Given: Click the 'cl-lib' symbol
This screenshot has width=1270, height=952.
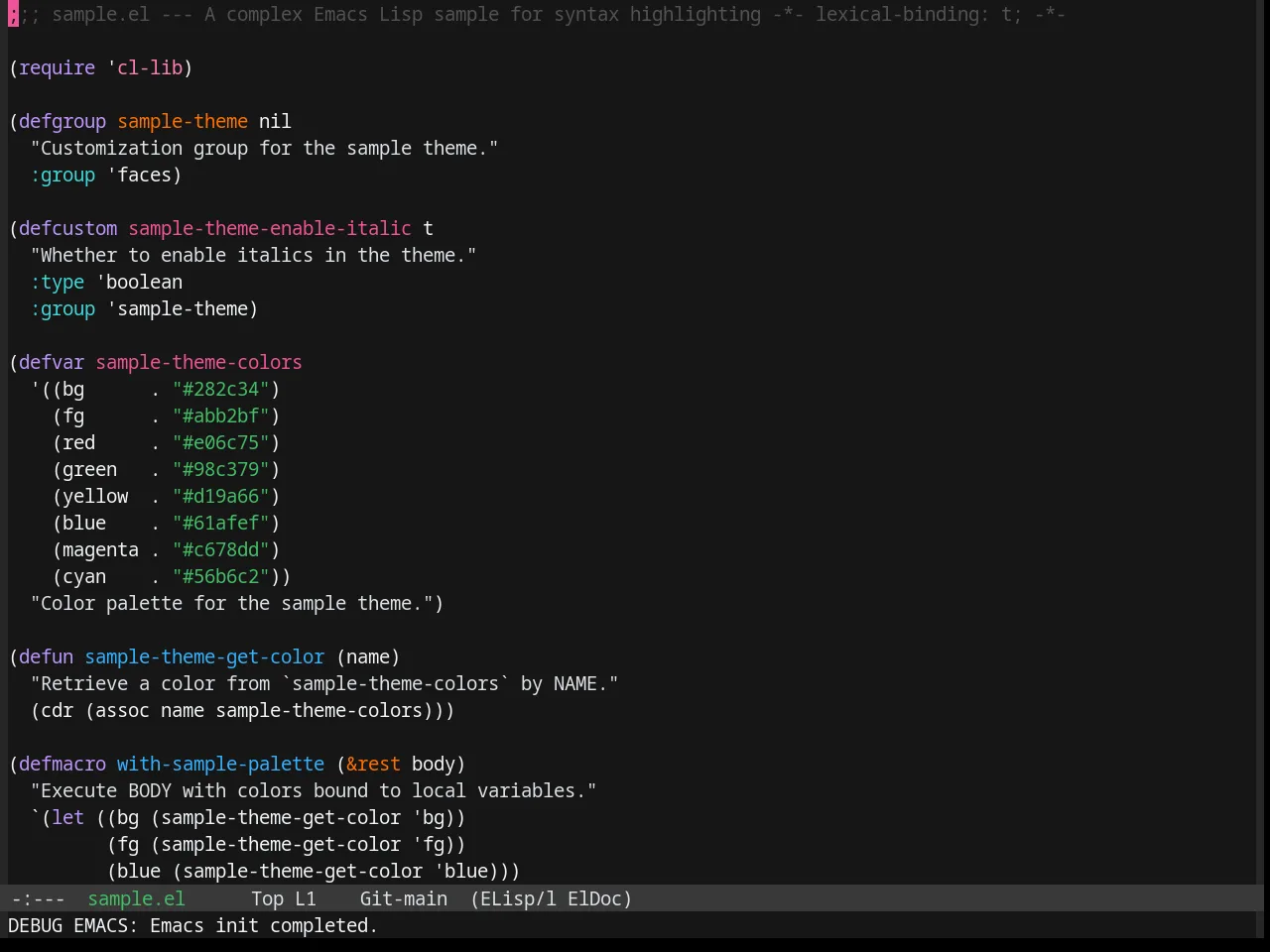Looking at the screenshot, I should pyautogui.click(x=150, y=67).
